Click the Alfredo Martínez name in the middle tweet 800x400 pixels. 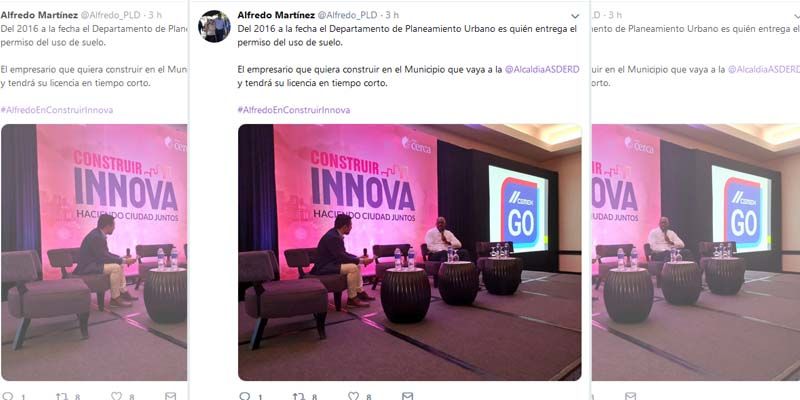[276, 15]
